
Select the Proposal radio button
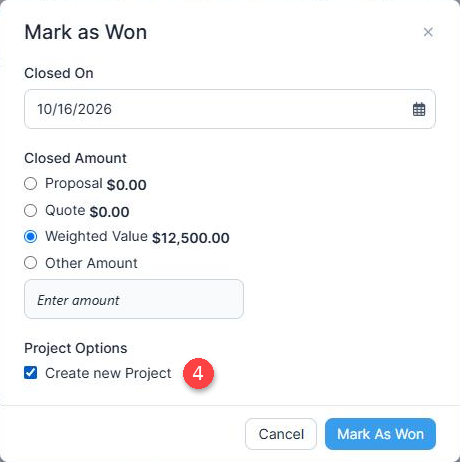pos(31,184)
